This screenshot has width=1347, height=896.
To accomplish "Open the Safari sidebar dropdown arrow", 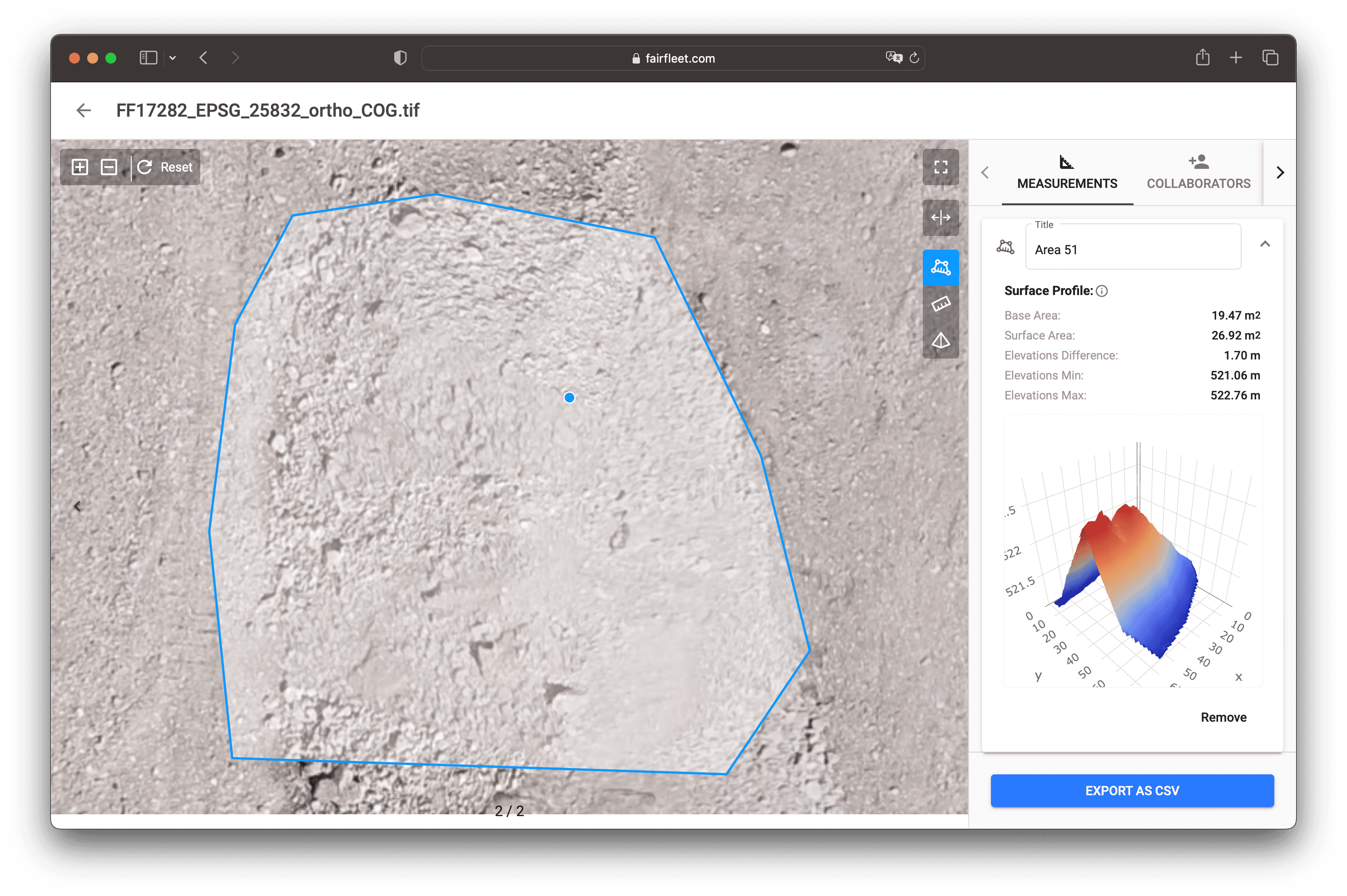I will click(x=173, y=58).
